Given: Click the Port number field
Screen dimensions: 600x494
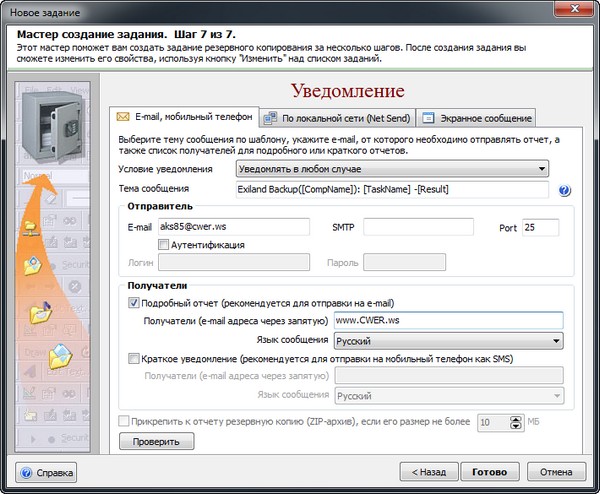Looking at the screenshot, I should click(x=542, y=227).
